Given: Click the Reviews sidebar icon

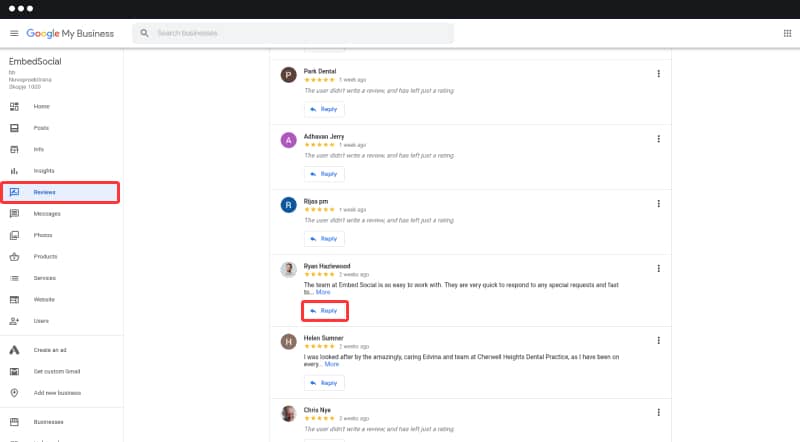Looking at the screenshot, I should coord(14,192).
